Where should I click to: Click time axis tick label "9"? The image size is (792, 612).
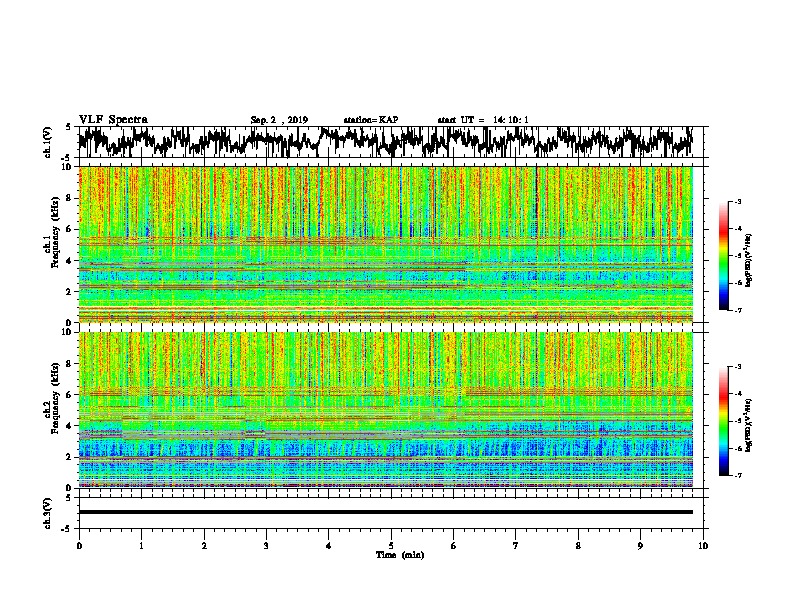point(640,546)
